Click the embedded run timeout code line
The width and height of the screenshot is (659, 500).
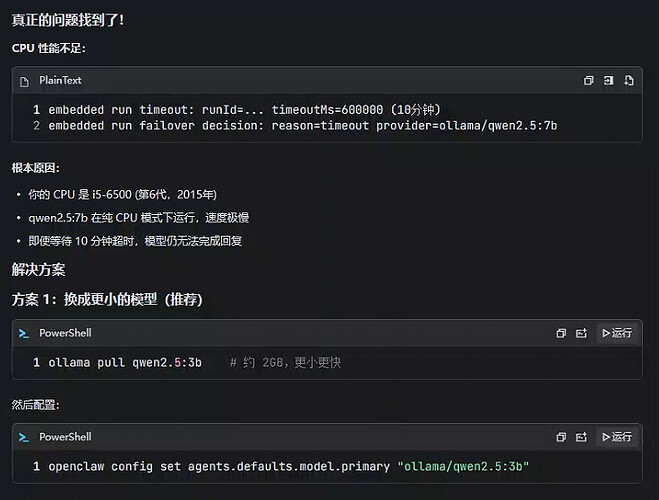pos(244,110)
